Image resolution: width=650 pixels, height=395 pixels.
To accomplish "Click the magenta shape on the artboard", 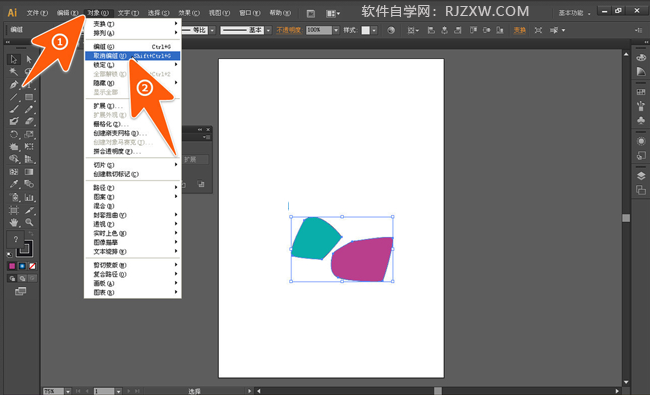I will 363,259.
